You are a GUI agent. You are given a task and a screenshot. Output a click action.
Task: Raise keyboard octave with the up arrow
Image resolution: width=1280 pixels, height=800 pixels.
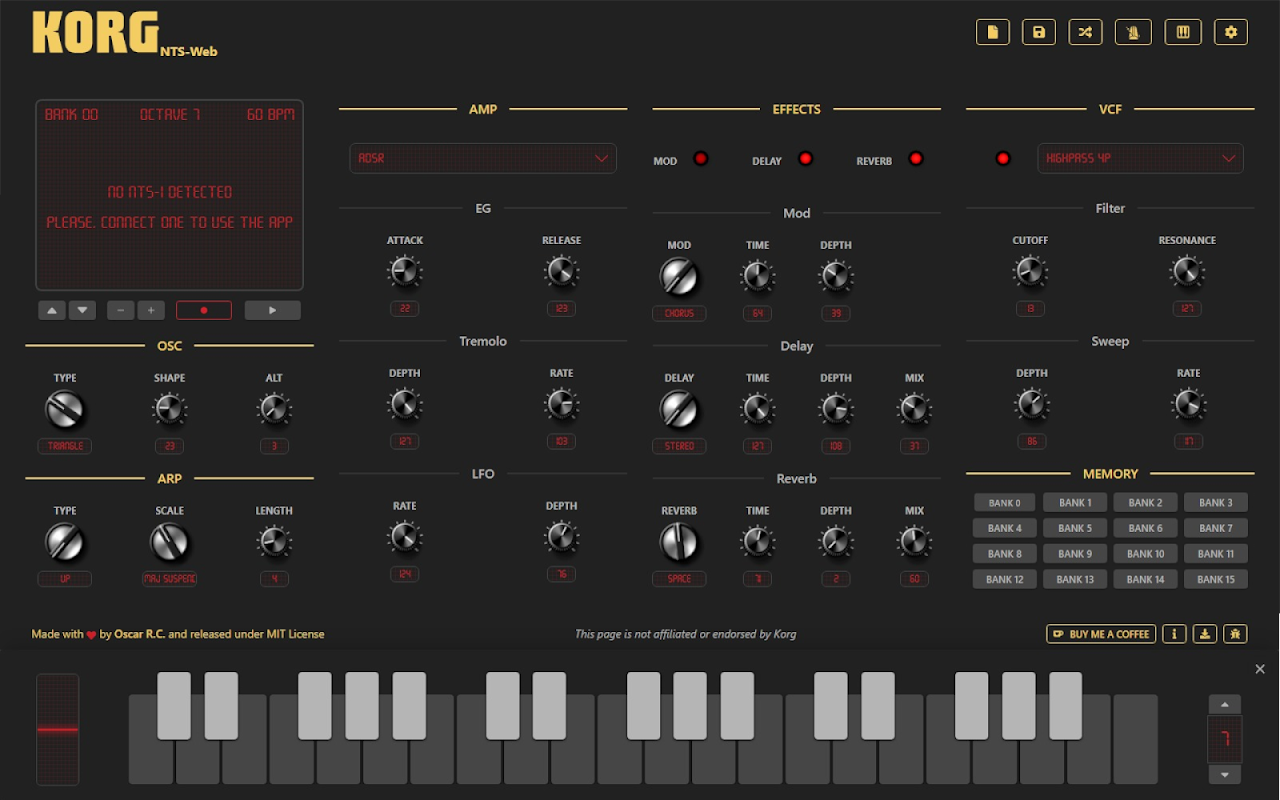tap(1225, 704)
